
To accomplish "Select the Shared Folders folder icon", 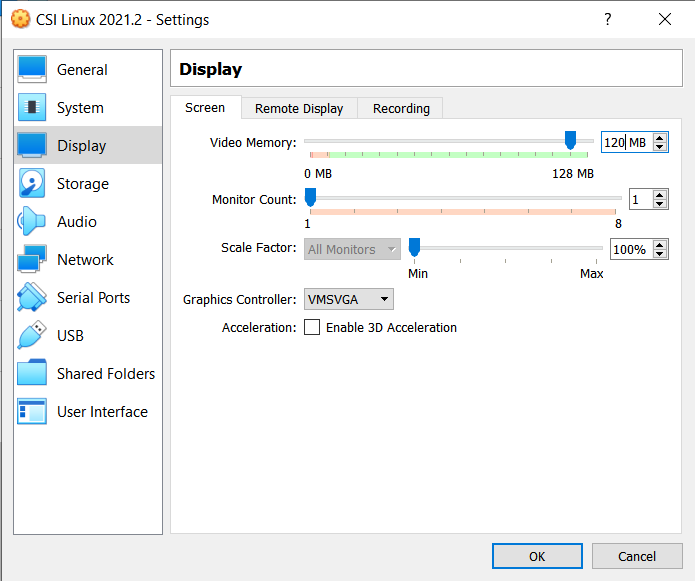I will pos(32,373).
